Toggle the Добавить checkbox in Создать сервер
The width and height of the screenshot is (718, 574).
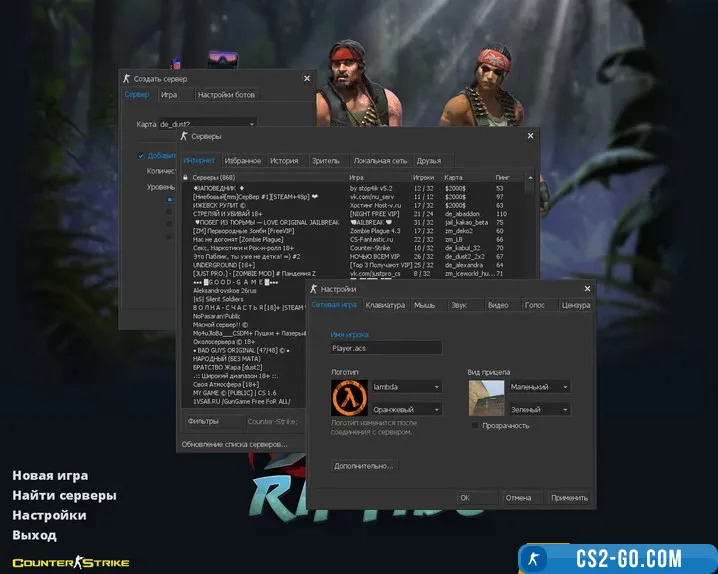pyautogui.click(x=142, y=155)
